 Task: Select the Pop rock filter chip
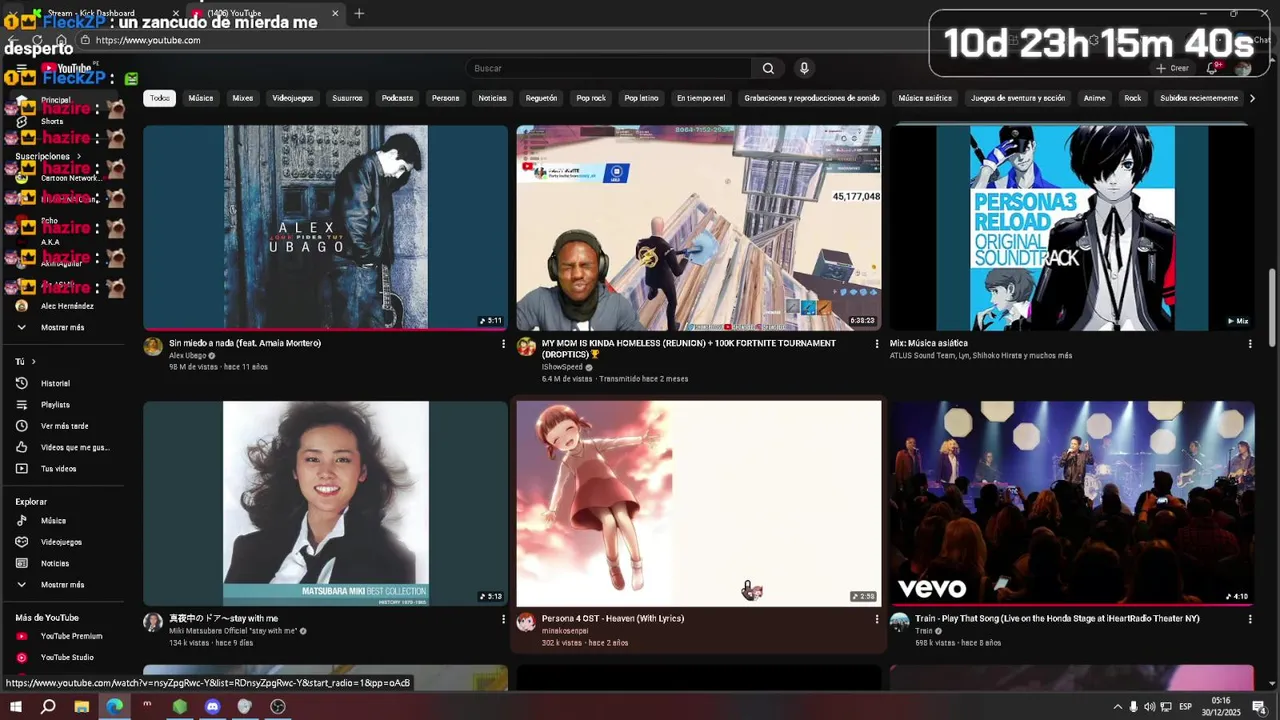[591, 98]
